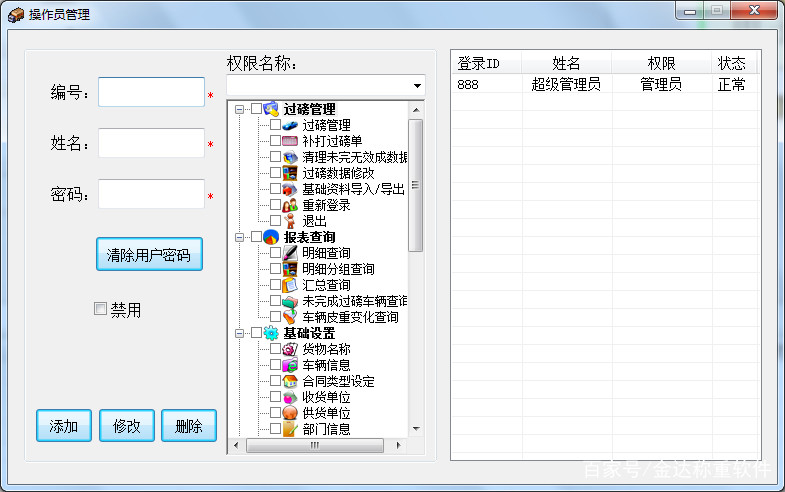Click the 退出 person icon
785x492 pixels.
tap(290, 221)
